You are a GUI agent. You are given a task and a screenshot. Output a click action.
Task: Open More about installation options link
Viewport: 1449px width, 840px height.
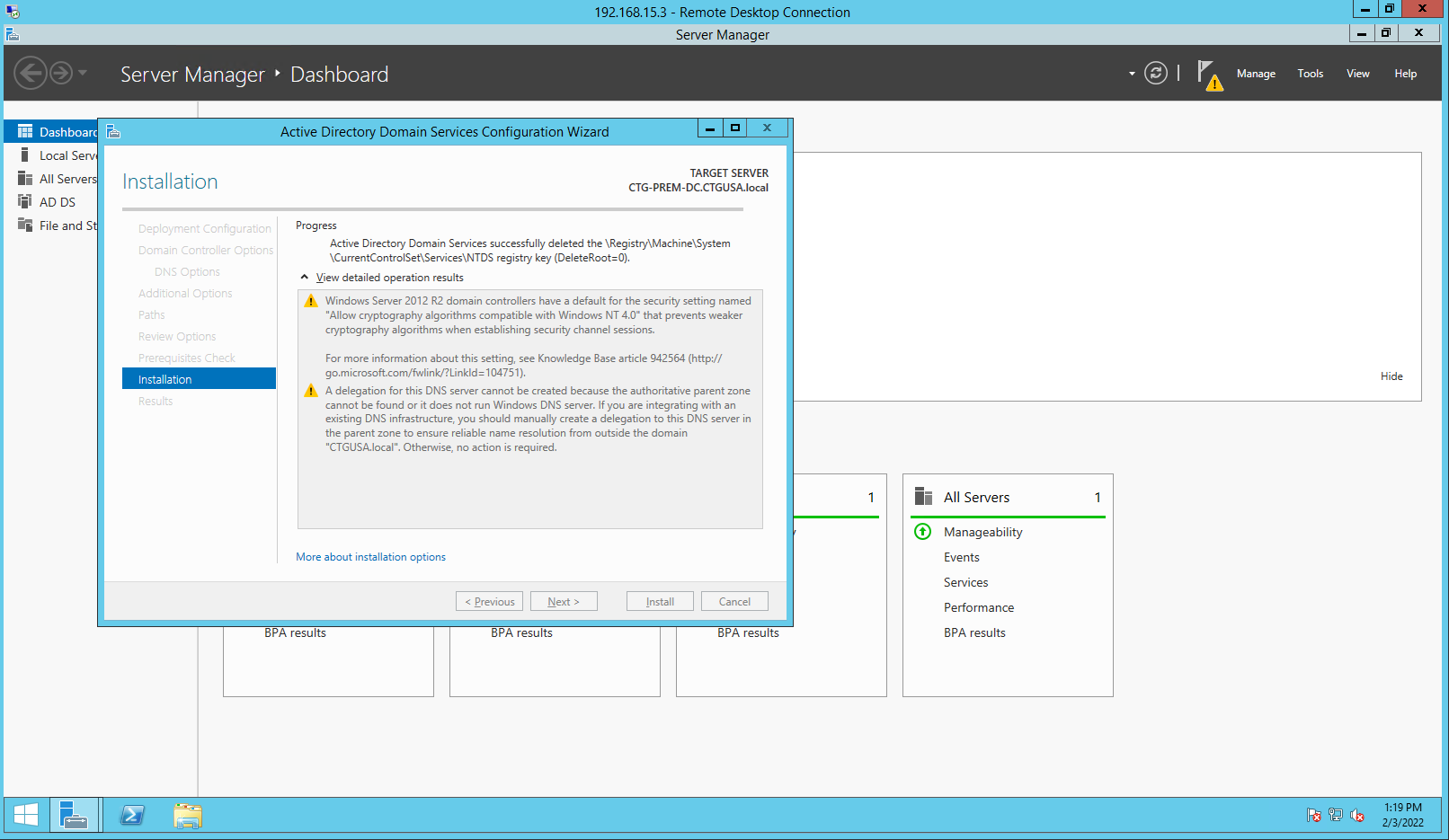click(370, 557)
